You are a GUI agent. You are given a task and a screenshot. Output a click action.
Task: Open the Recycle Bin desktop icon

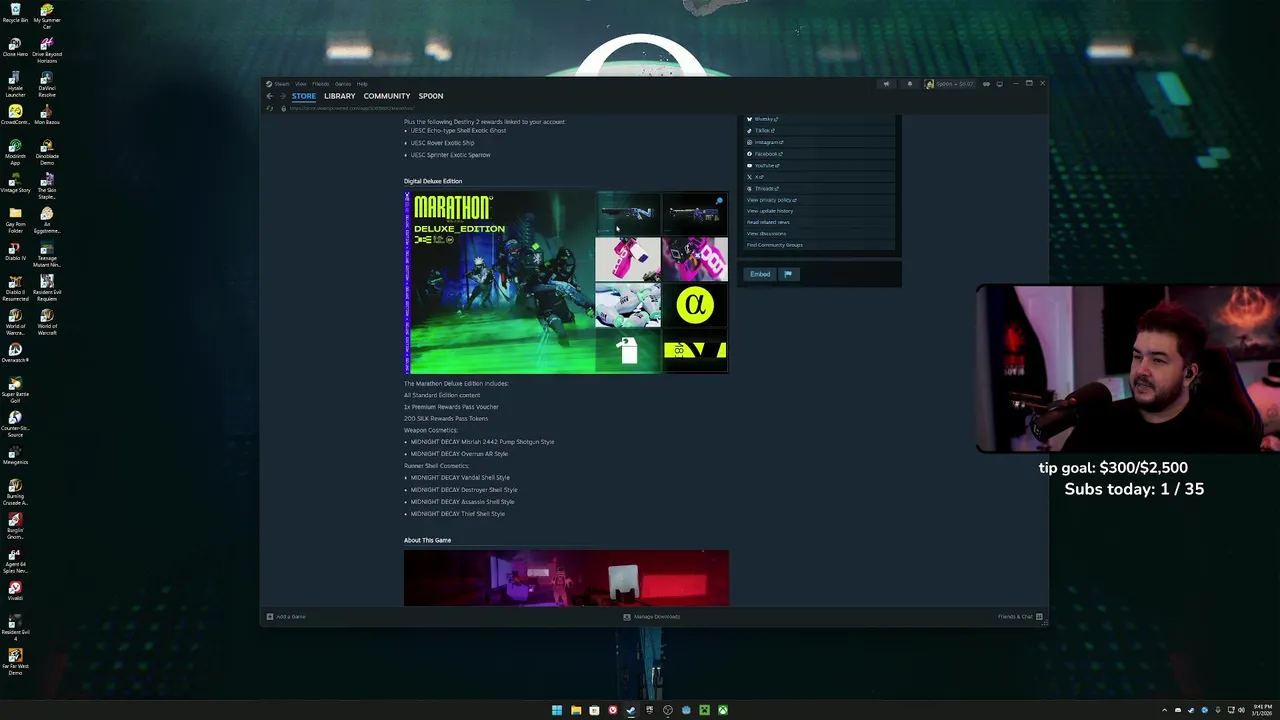[15, 13]
